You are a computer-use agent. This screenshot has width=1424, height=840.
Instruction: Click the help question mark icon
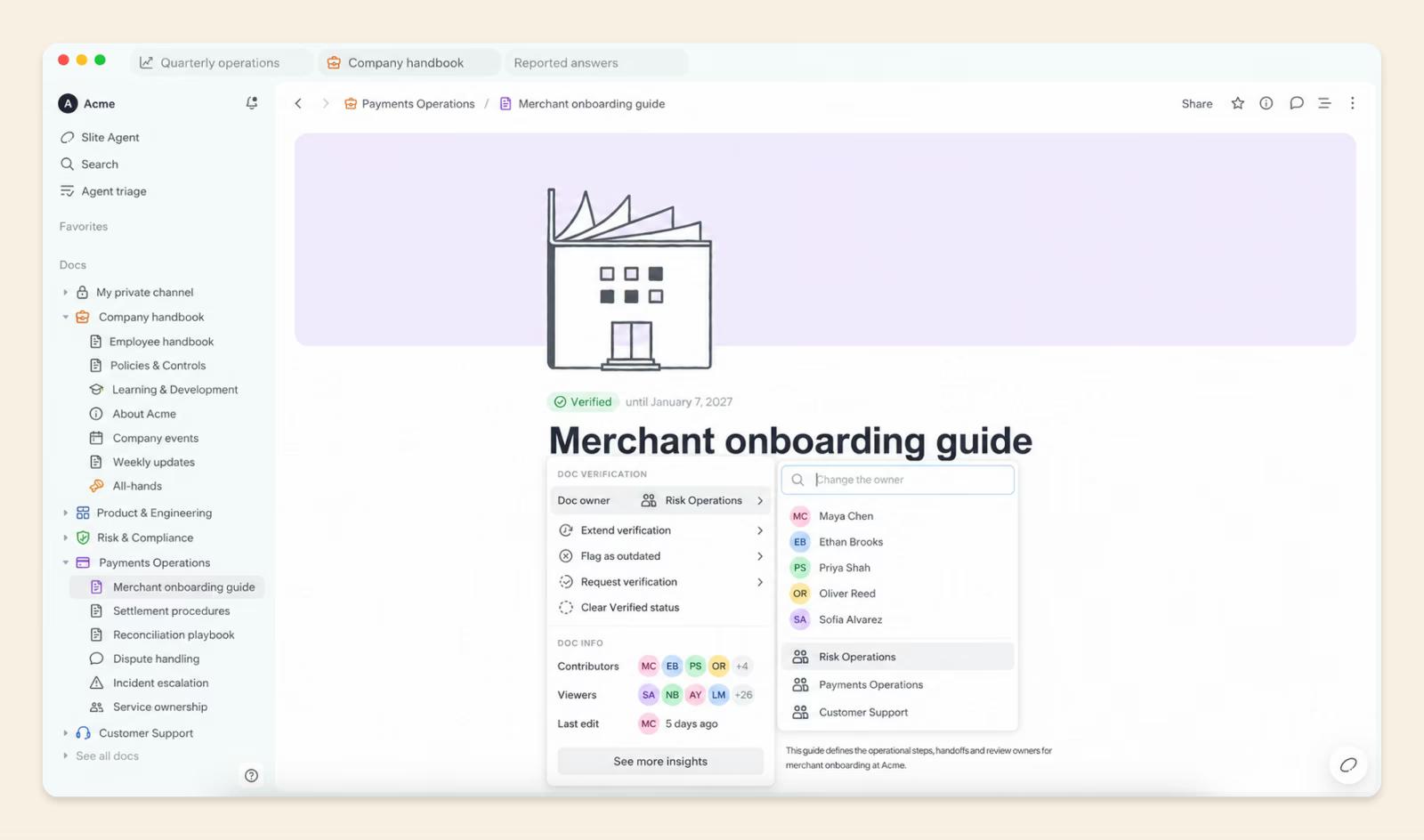252,775
